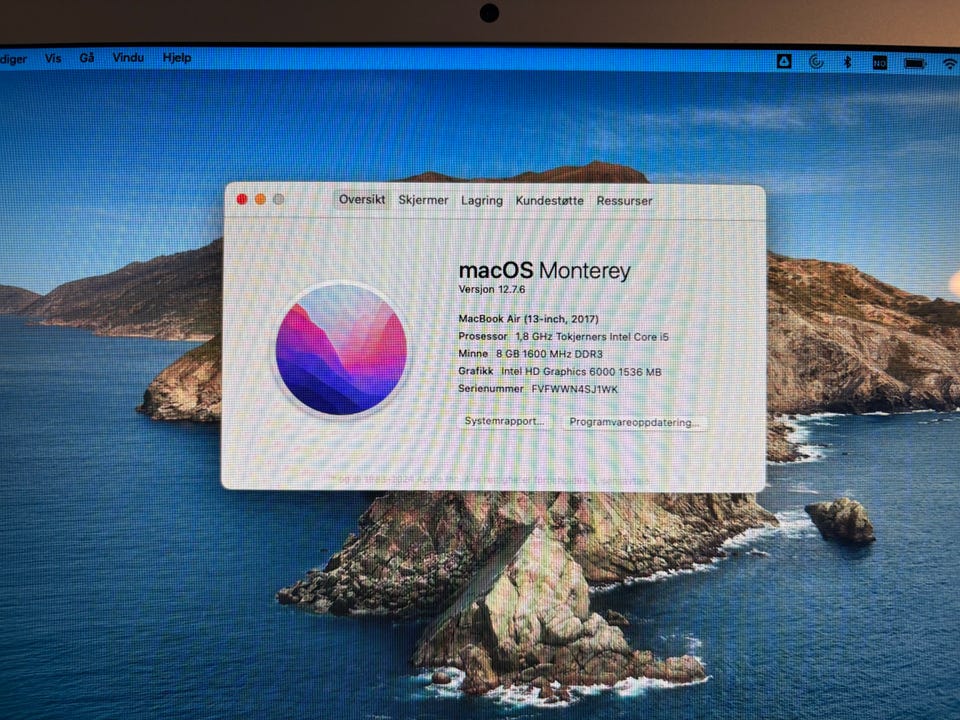Click the 'macOS Monterey' heading
Viewport: 960px width, 720px height.
pyautogui.click(x=544, y=271)
